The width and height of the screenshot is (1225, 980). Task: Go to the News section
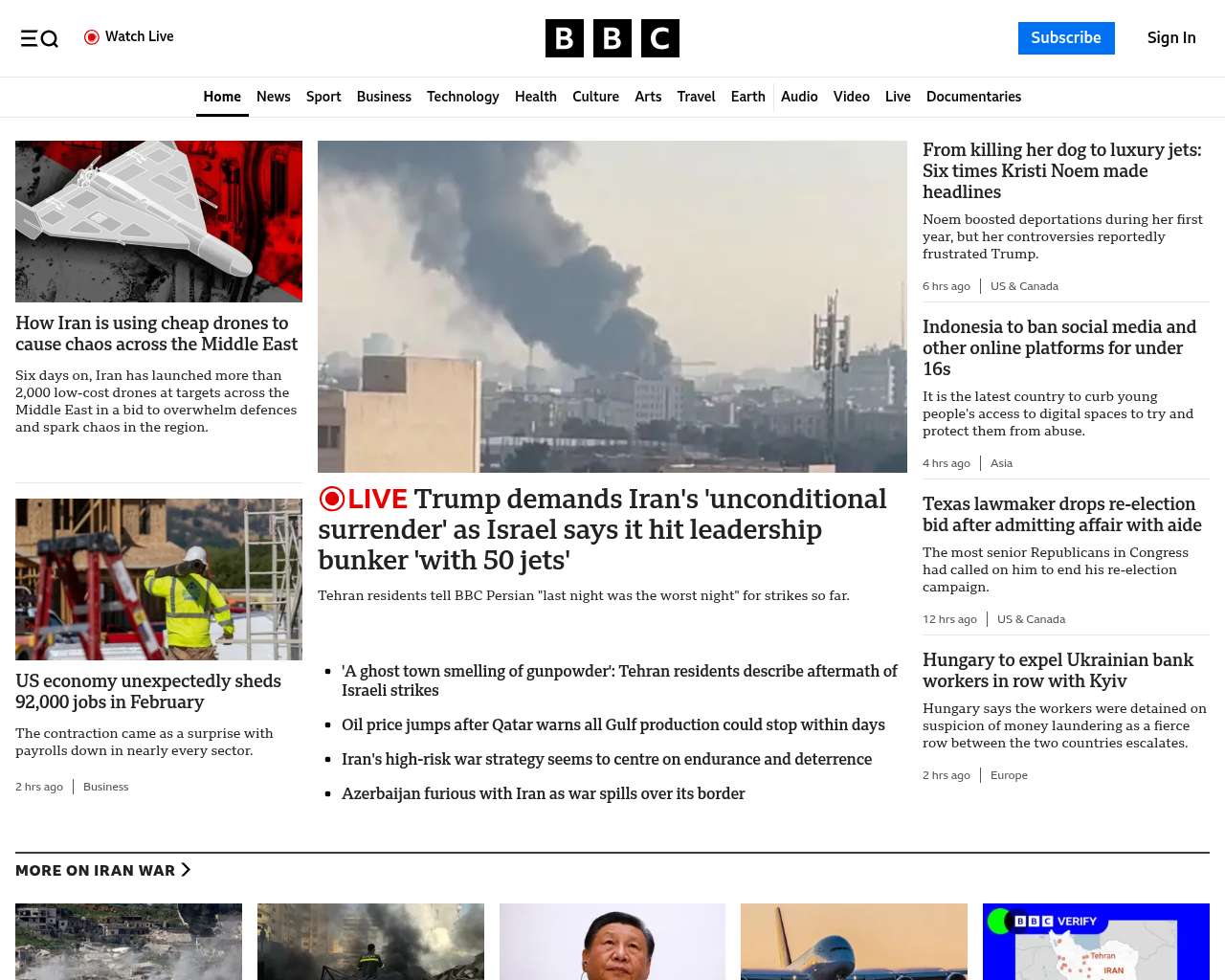tap(274, 97)
